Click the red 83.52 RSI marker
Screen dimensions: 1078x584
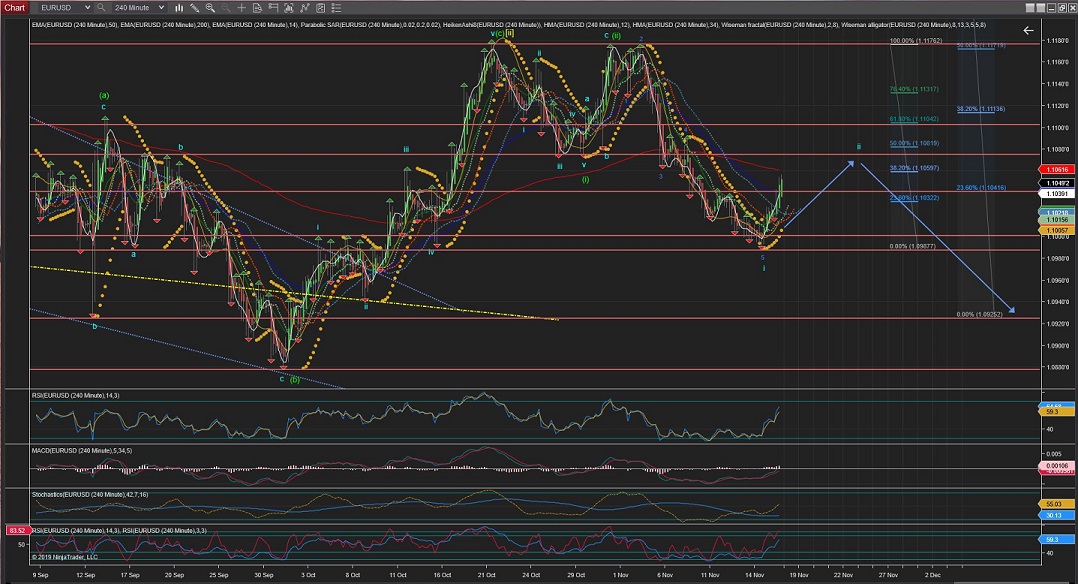16,529
